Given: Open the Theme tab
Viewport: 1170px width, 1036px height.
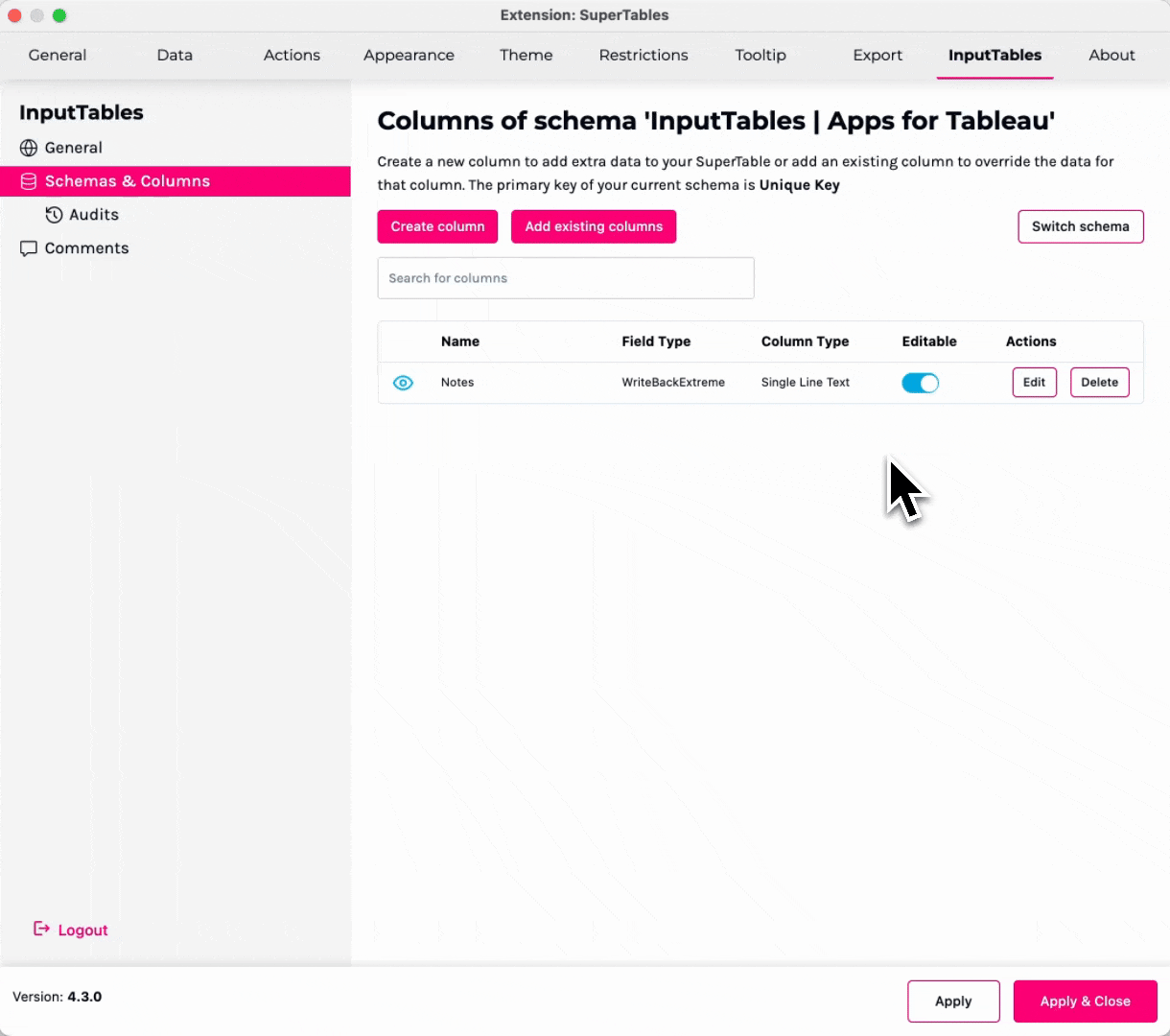Looking at the screenshot, I should (x=526, y=56).
